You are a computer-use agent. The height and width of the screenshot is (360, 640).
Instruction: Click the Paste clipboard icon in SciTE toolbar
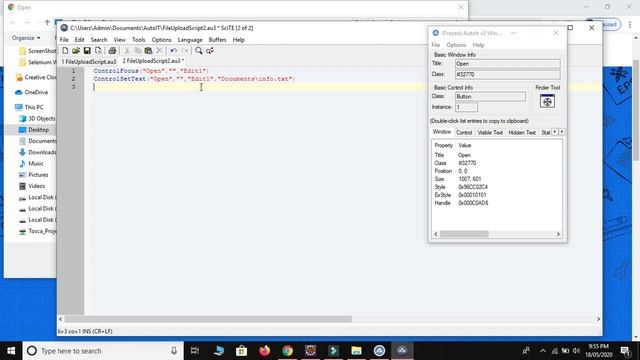149,51
